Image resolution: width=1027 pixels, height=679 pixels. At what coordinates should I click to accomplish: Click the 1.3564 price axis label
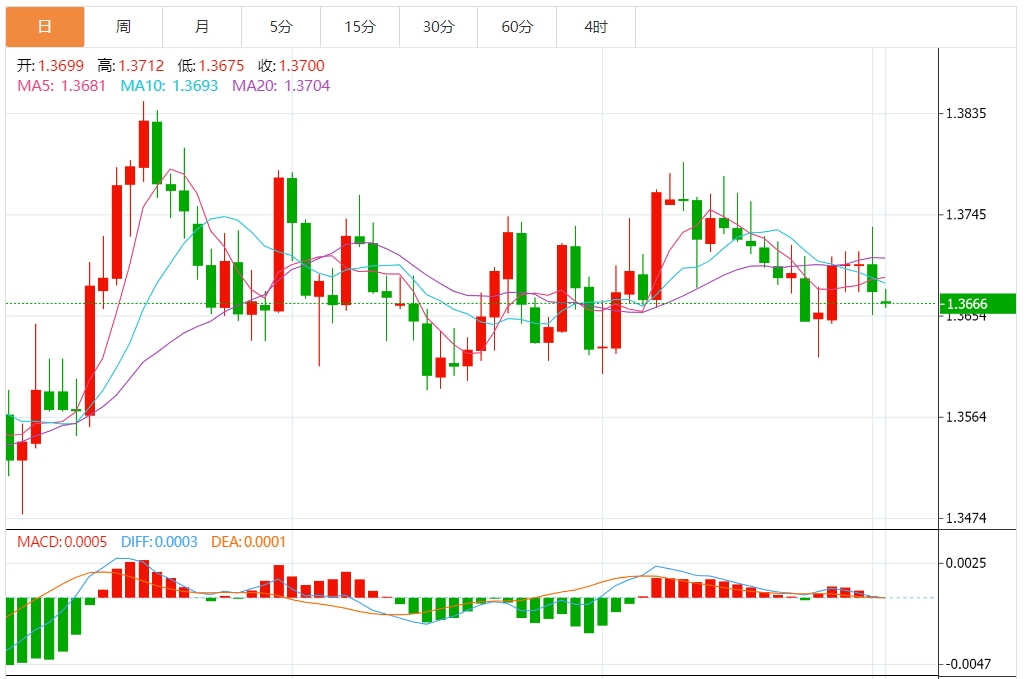coord(966,417)
